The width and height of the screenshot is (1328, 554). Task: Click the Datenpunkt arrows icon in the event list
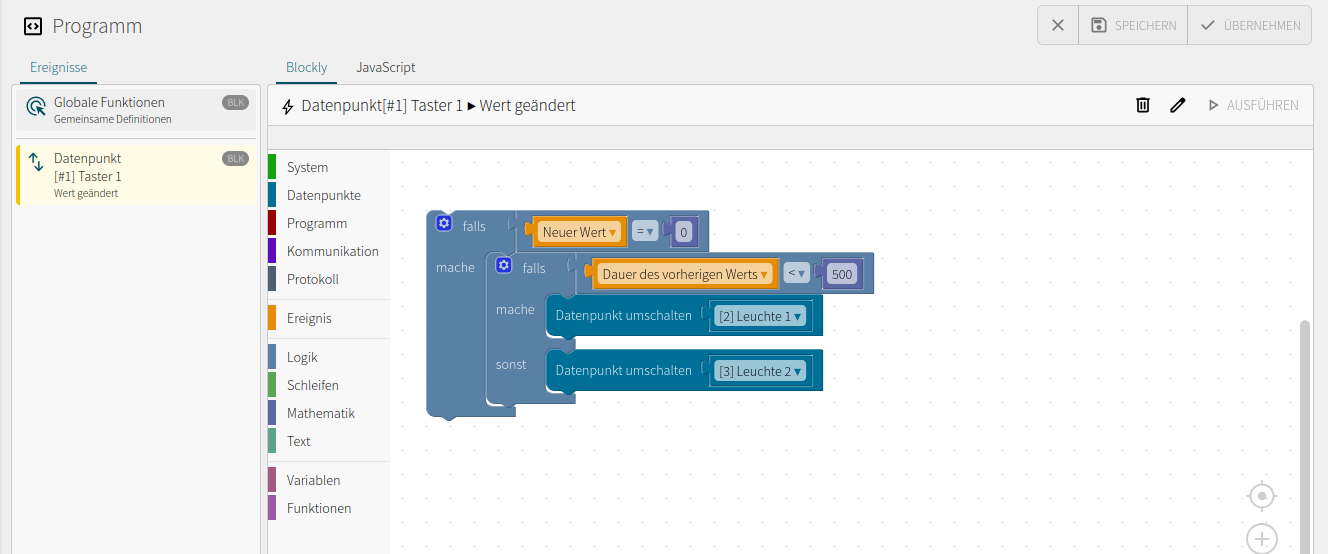[x=35, y=162]
